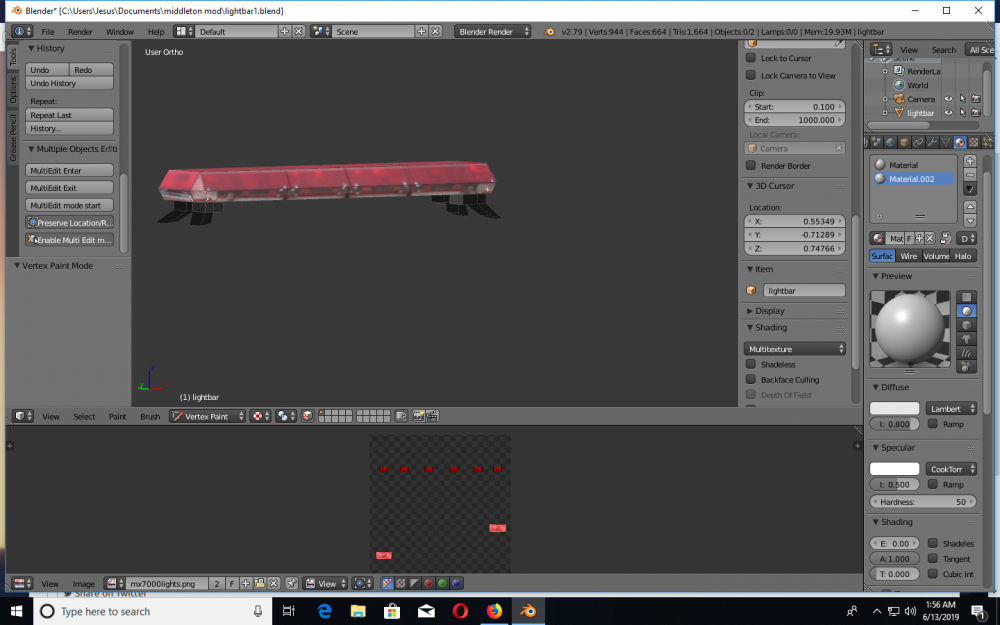The image size is (1000, 625).
Task: Click the Blender icon in Windows taskbar
Action: point(528,611)
